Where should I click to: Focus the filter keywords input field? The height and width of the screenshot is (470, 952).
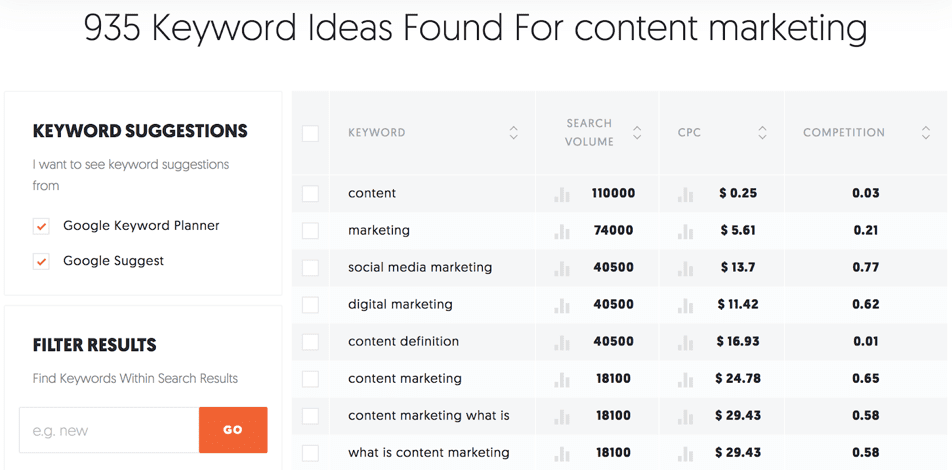click(x=109, y=430)
